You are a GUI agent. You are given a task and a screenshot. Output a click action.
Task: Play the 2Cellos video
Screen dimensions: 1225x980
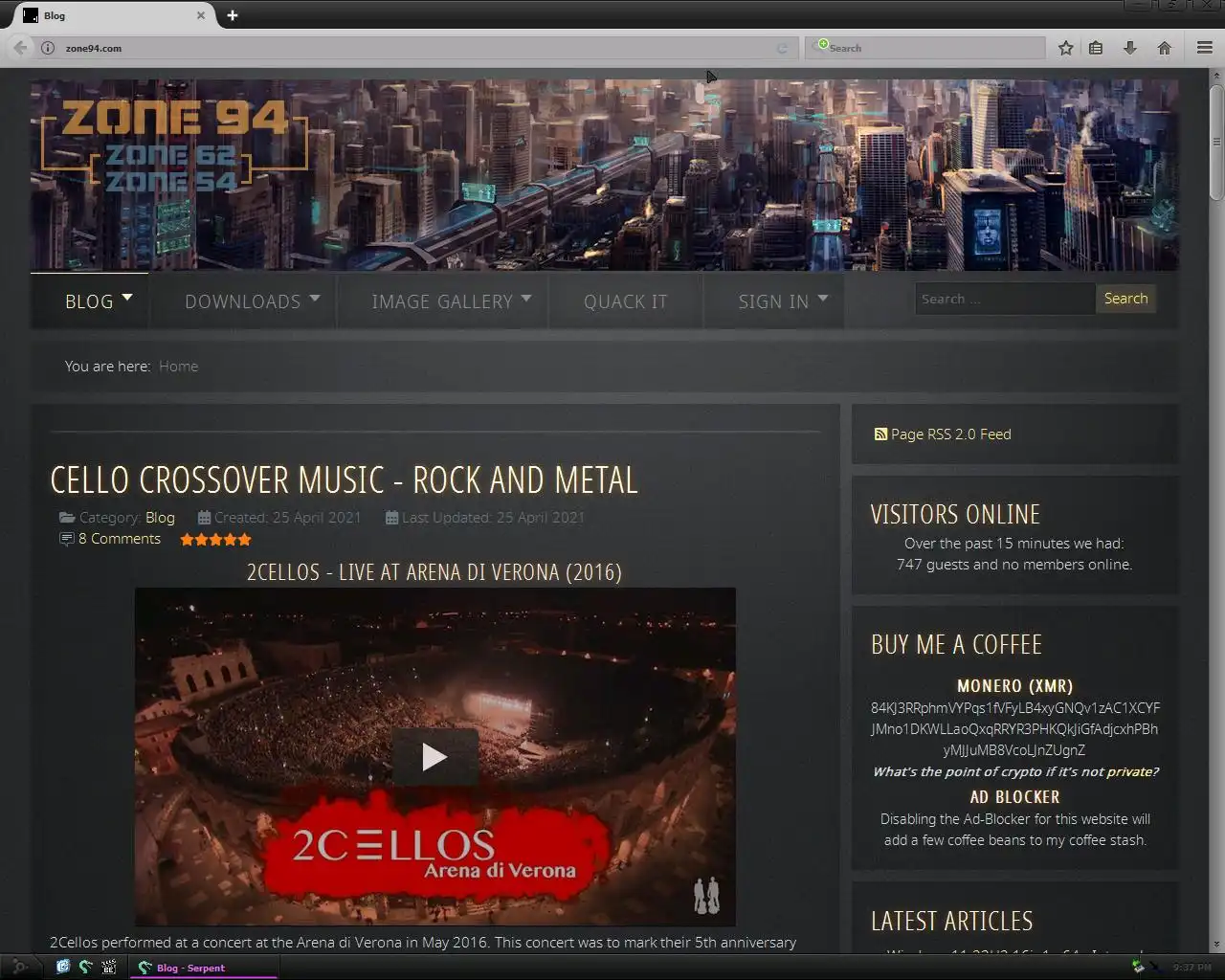click(434, 757)
